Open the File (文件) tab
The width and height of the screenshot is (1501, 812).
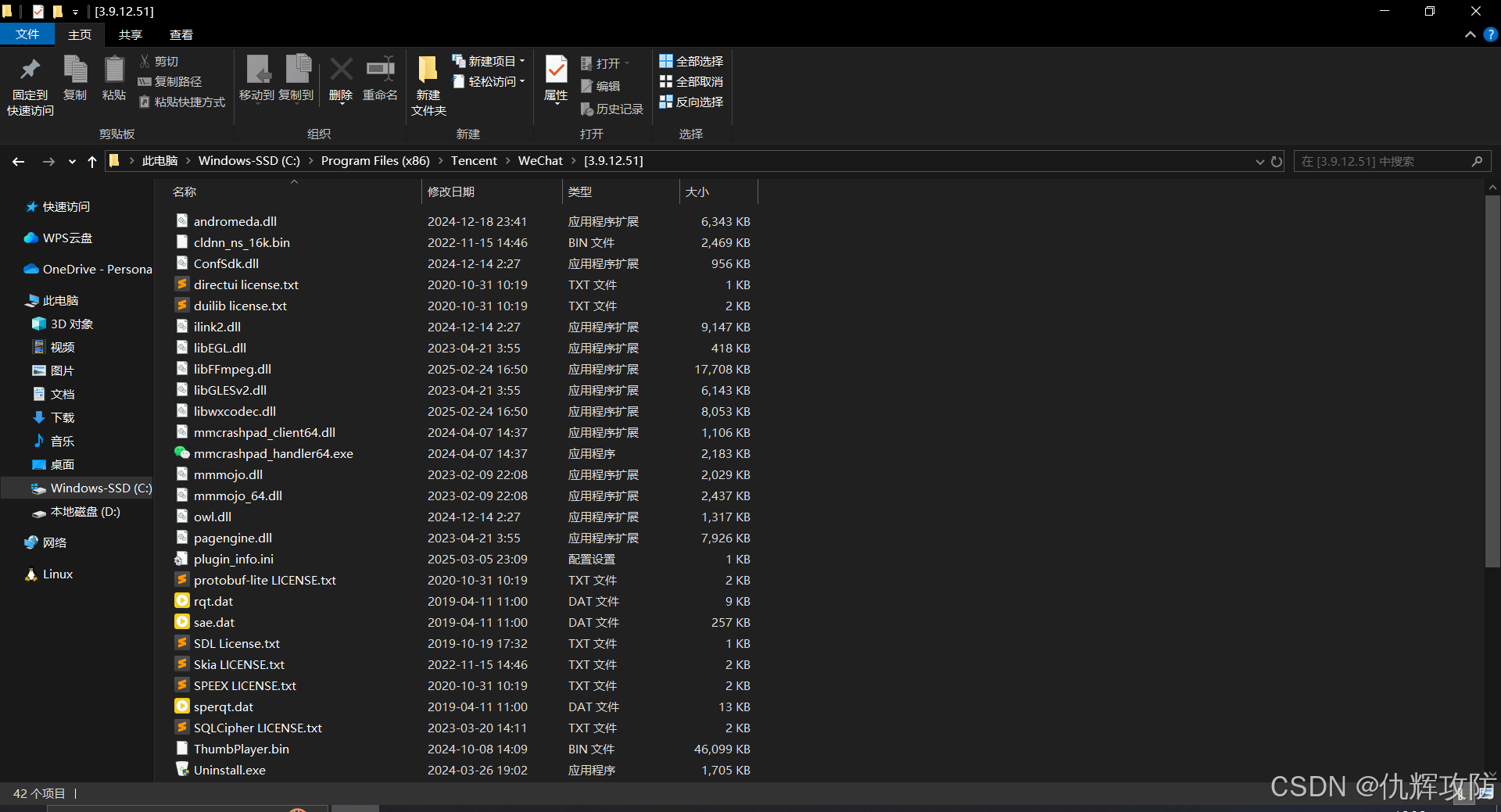pyautogui.click(x=27, y=34)
